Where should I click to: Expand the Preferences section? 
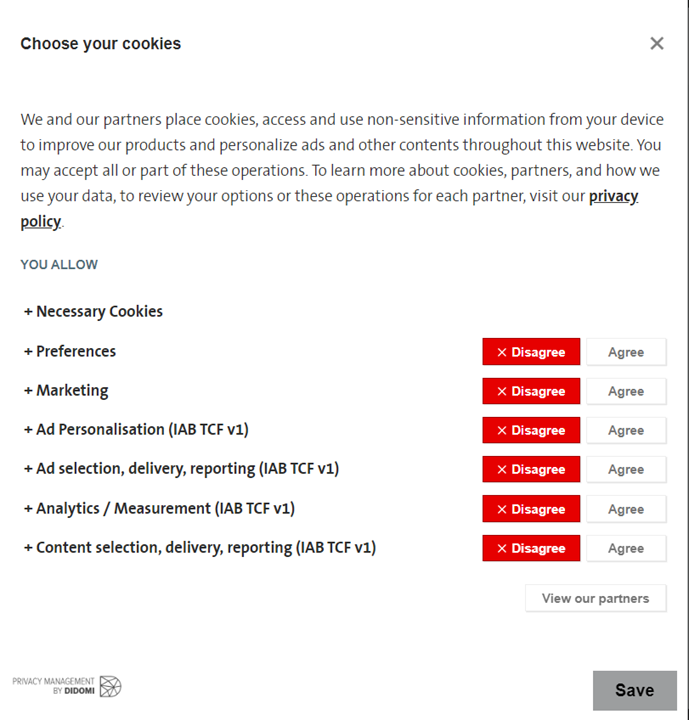(70, 351)
